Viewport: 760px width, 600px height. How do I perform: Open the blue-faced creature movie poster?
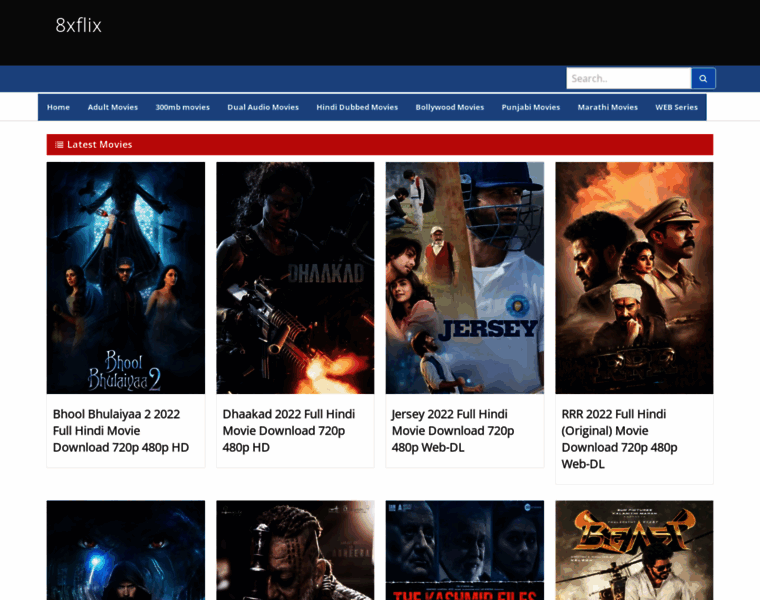(x=126, y=550)
